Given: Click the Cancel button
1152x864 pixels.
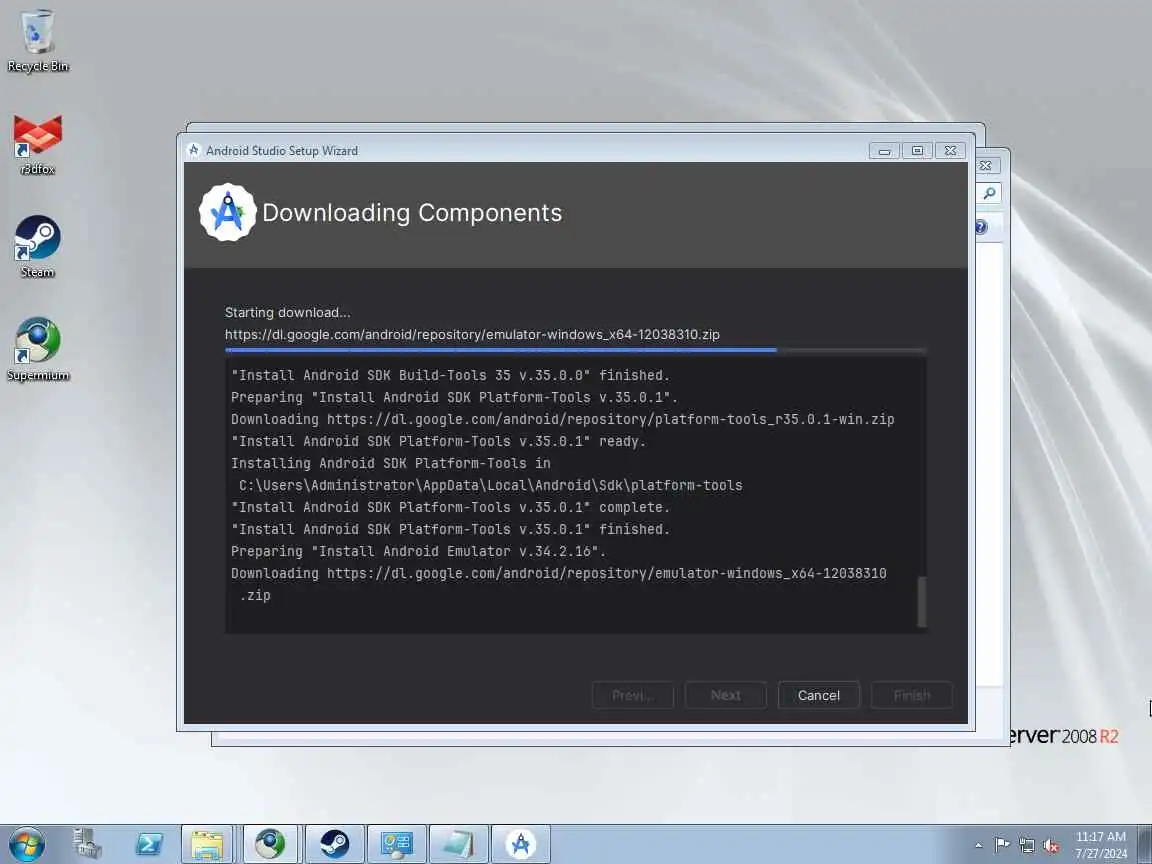Looking at the screenshot, I should click(x=818, y=695).
